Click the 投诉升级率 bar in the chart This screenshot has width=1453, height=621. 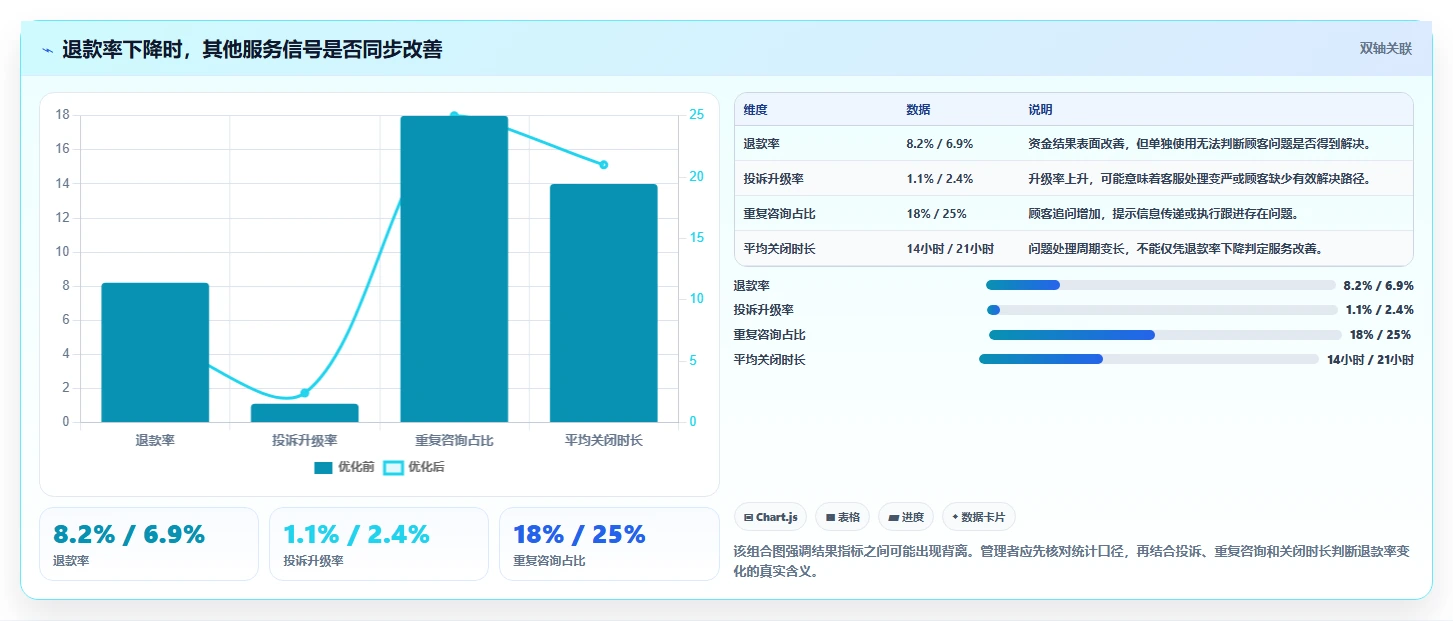click(x=304, y=413)
